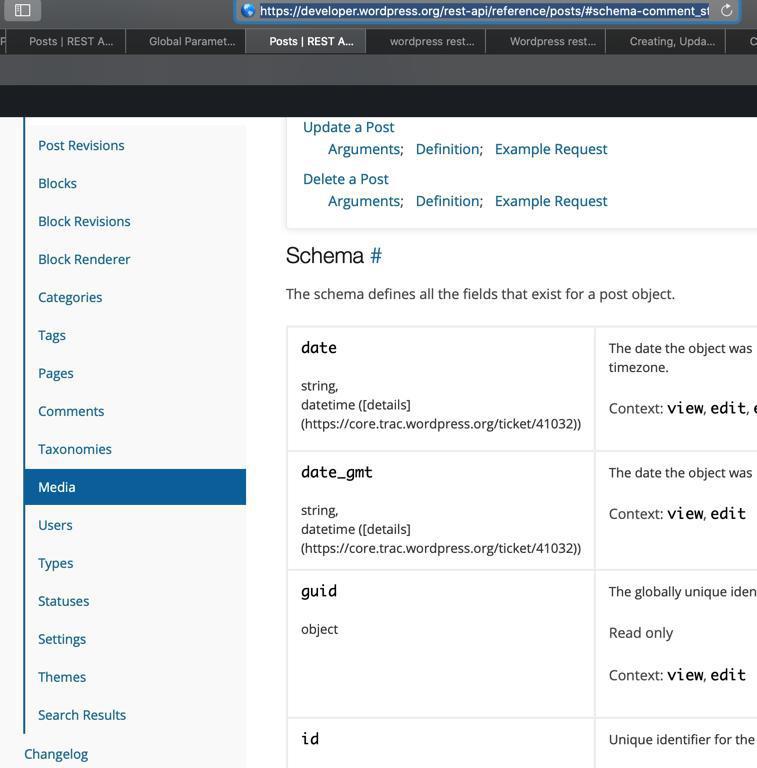
Task: Click ticket URL text in date row
Action: [441, 424]
